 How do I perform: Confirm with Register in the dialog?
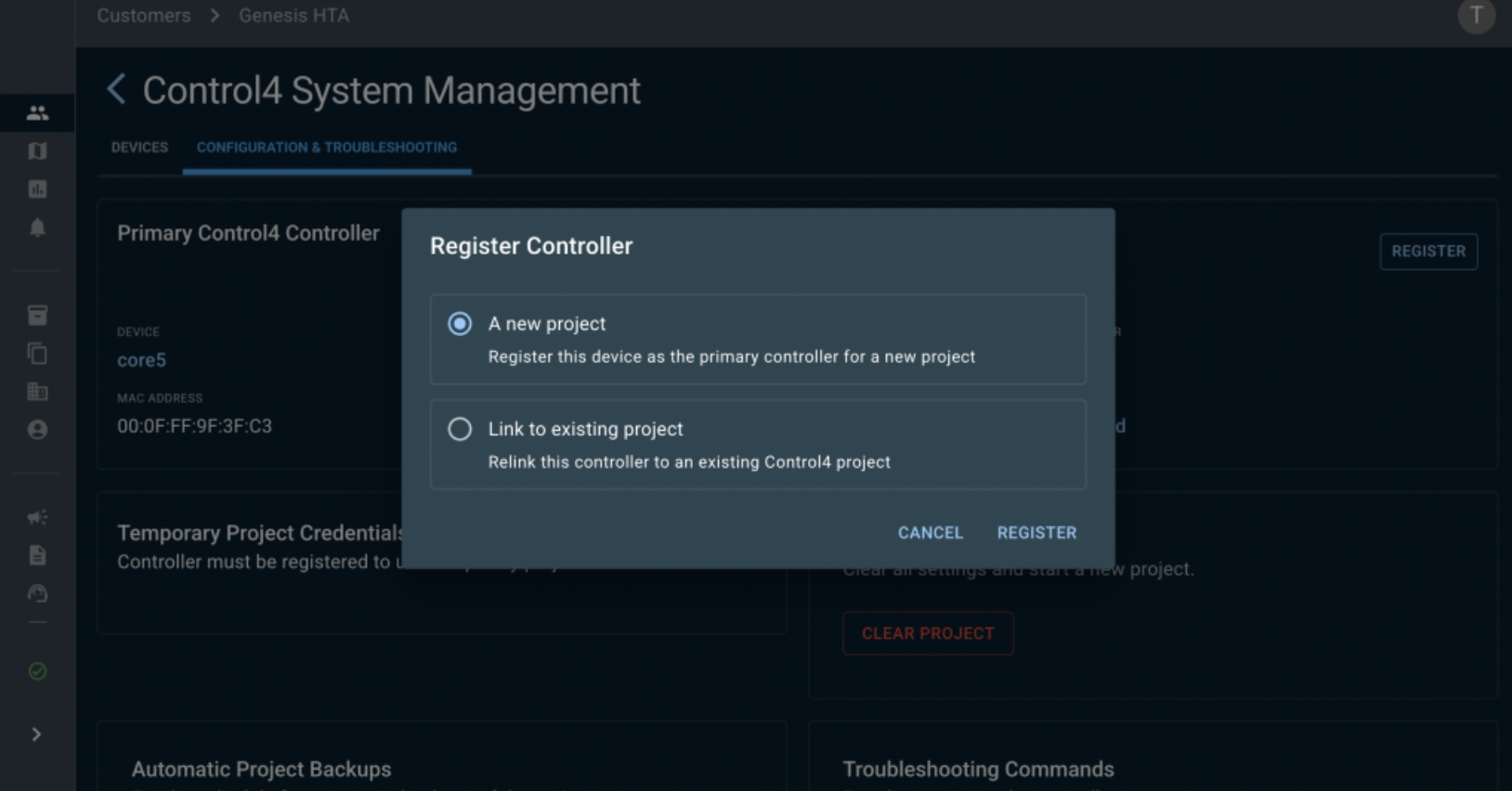(1036, 533)
